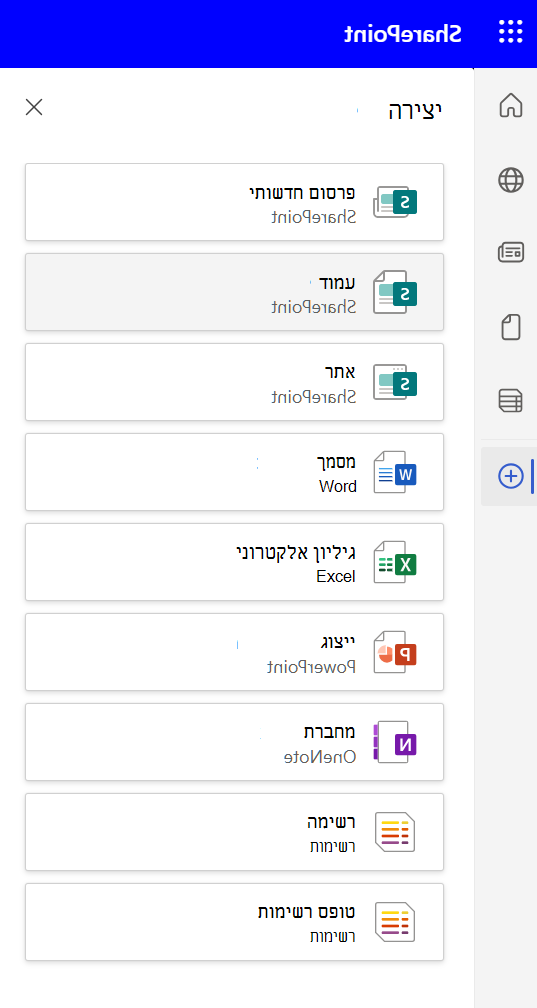Create a PowerPoint ייצוג presentation
Viewport: 537px width, 1008px height.
[x=234, y=652]
